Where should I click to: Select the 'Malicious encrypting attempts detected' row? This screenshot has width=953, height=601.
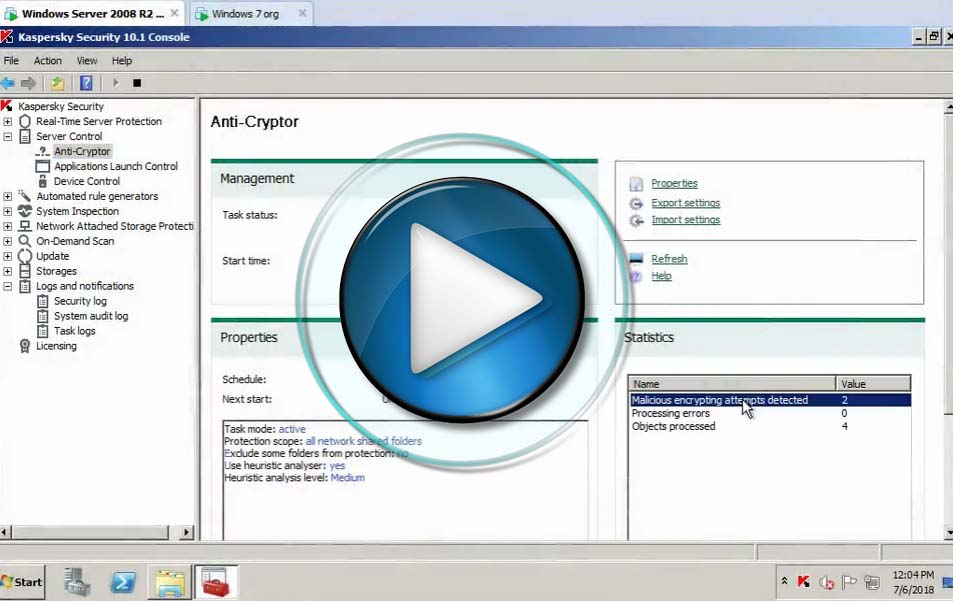point(769,400)
